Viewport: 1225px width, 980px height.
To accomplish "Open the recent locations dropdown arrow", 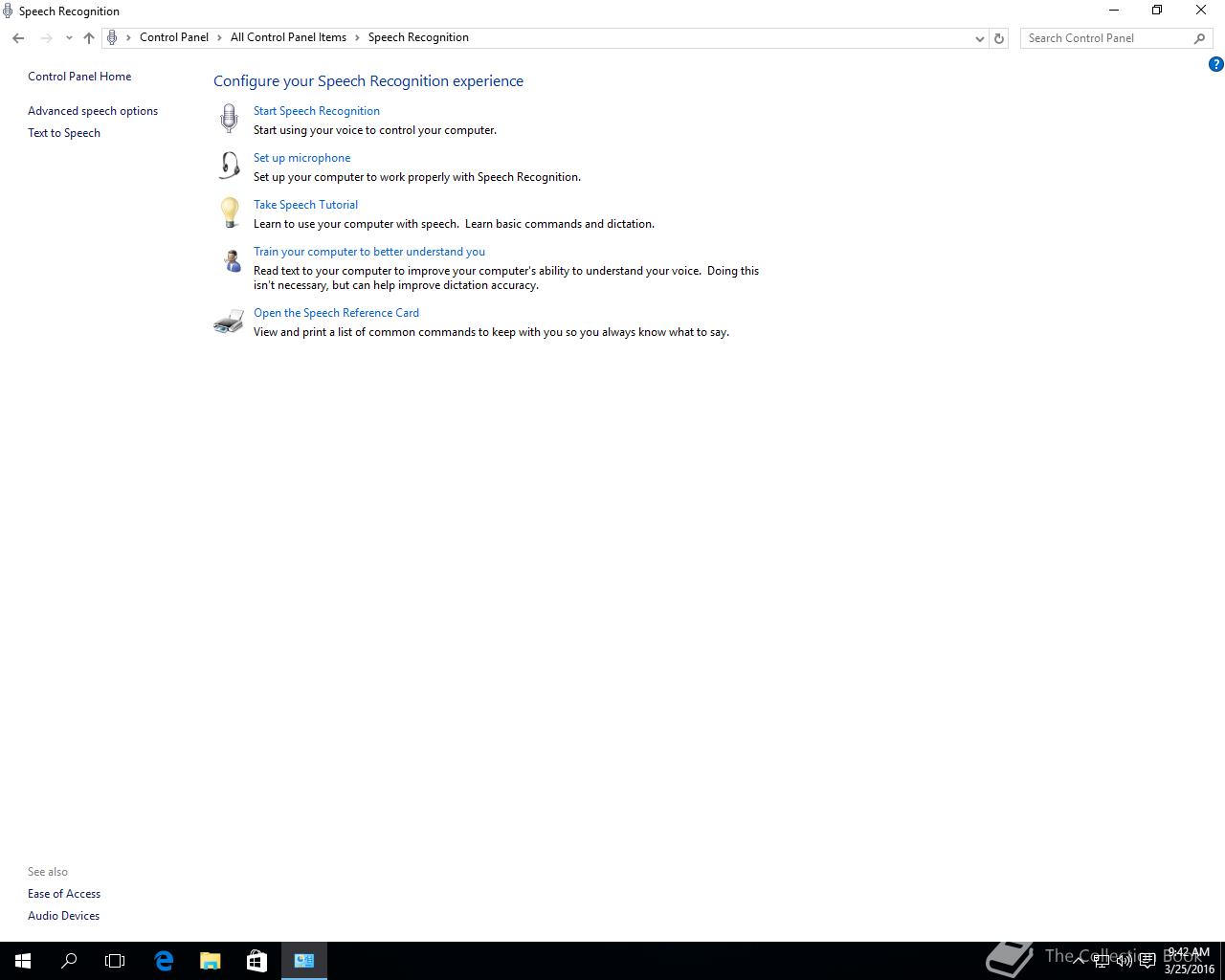I will coord(69,38).
